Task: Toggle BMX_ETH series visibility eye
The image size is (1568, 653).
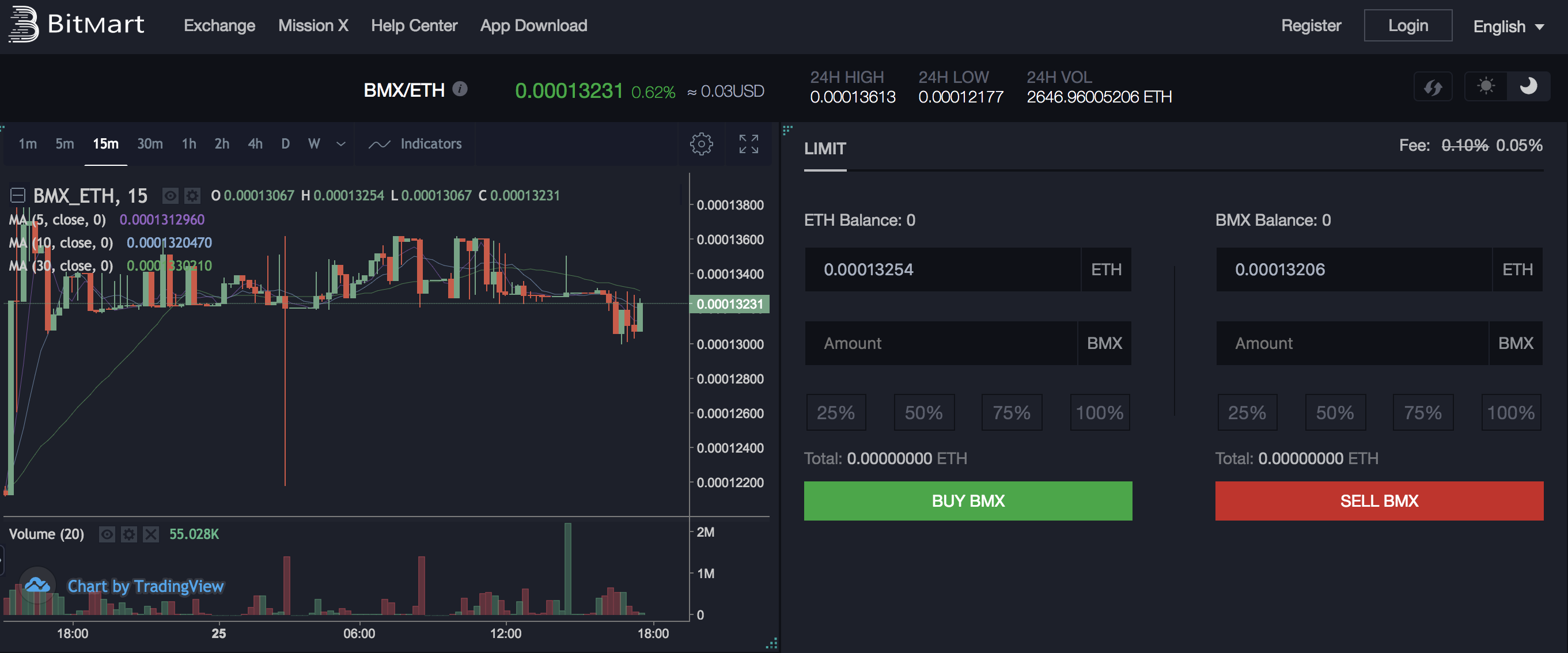Action: [171, 195]
